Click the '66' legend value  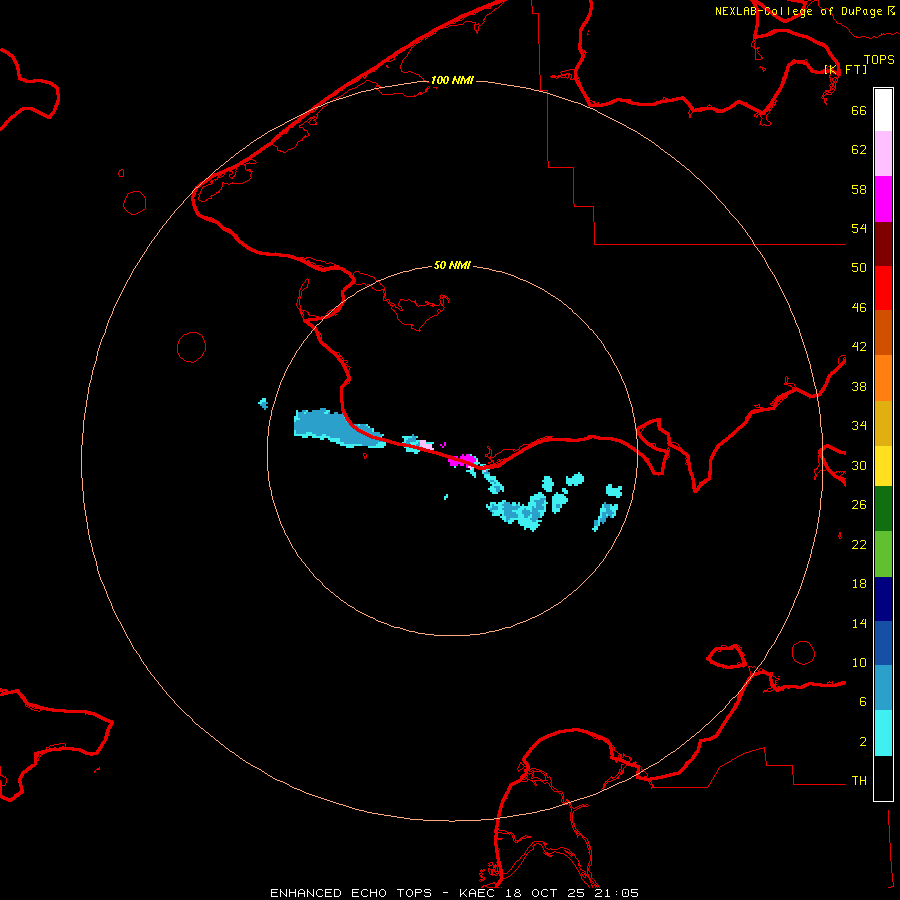click(859, 110)
